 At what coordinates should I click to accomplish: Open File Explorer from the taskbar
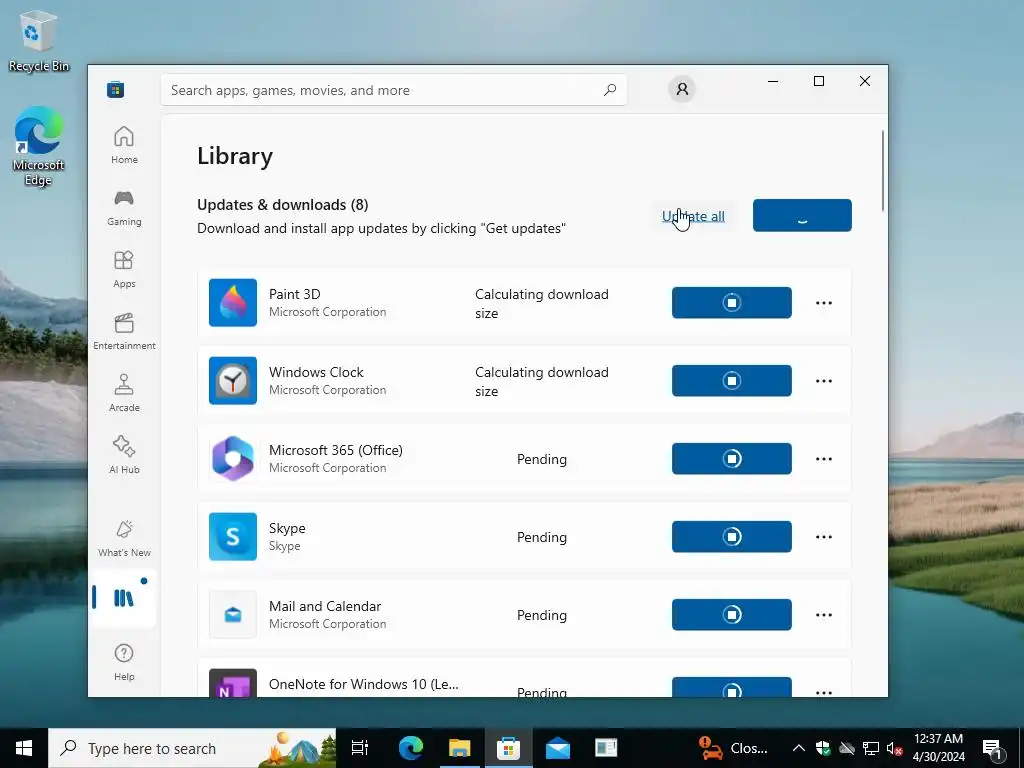(460, 748)
